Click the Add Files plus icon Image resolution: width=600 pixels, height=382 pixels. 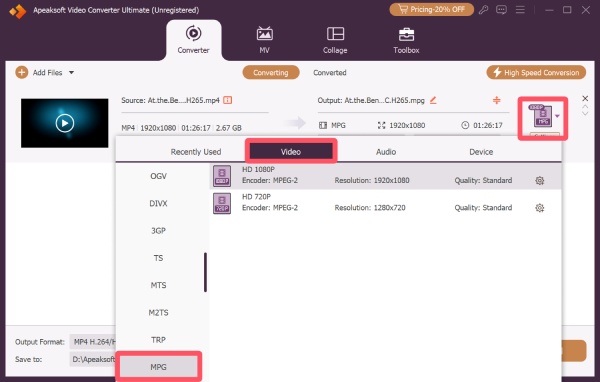(x=22, y=72)
